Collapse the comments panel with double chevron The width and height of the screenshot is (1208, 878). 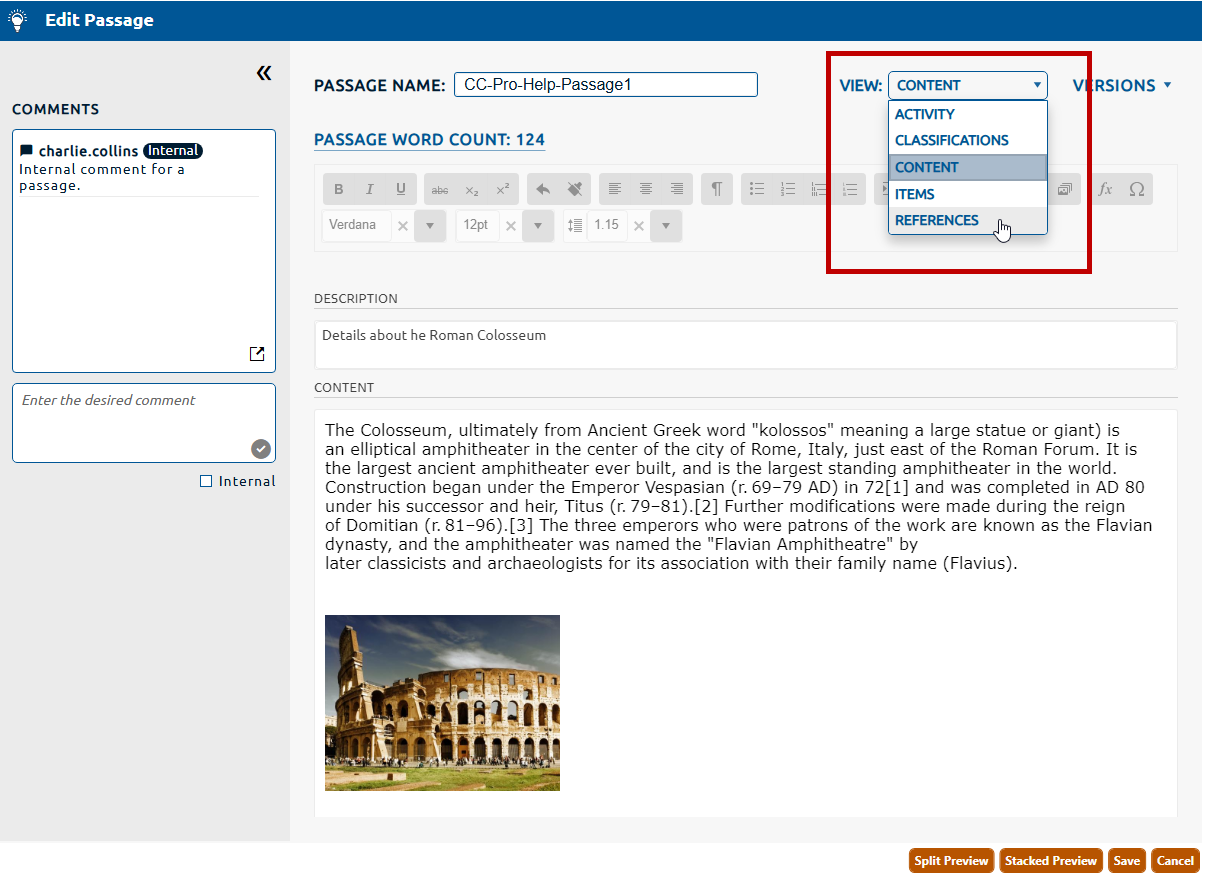click(264, 73)
